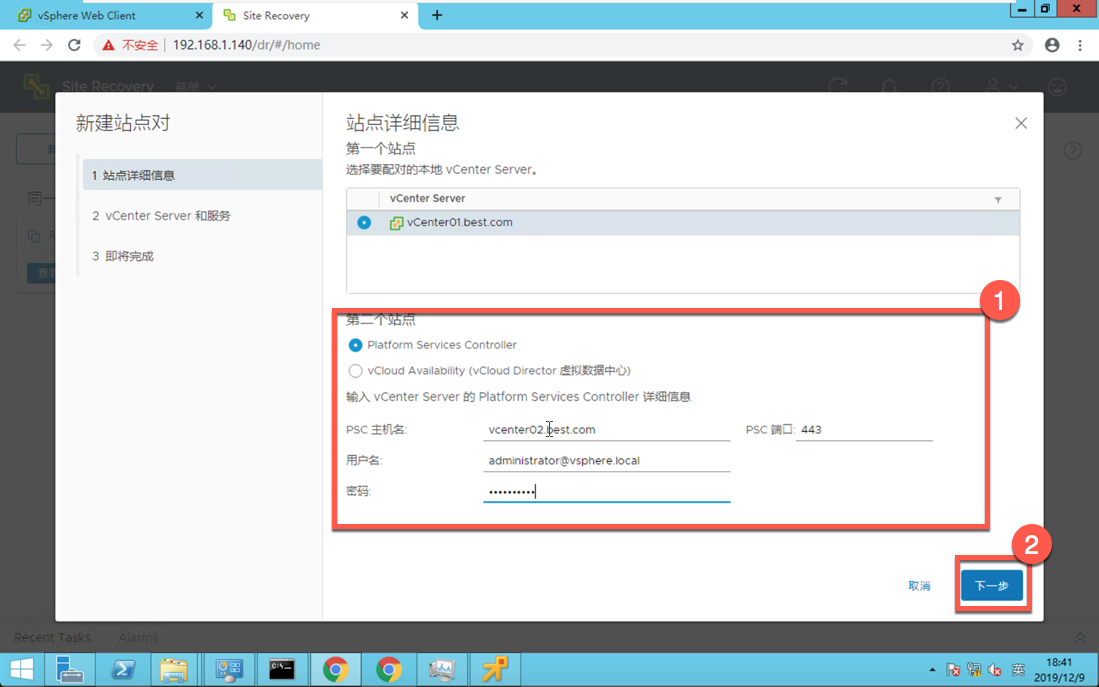The image size is (1099, 687).
Task: Choose the Platform Services Controller option
Action: [355, 345]
